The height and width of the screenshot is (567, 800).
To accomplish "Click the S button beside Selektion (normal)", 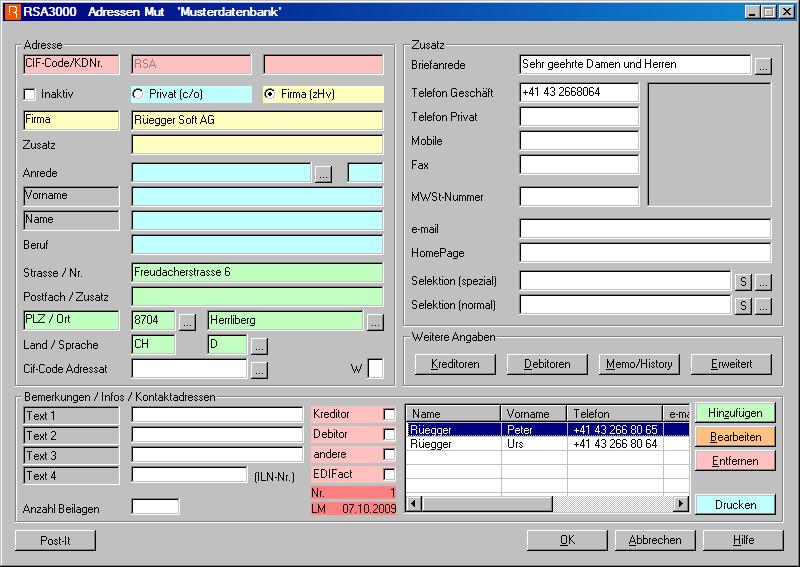I will click(743, 305).
